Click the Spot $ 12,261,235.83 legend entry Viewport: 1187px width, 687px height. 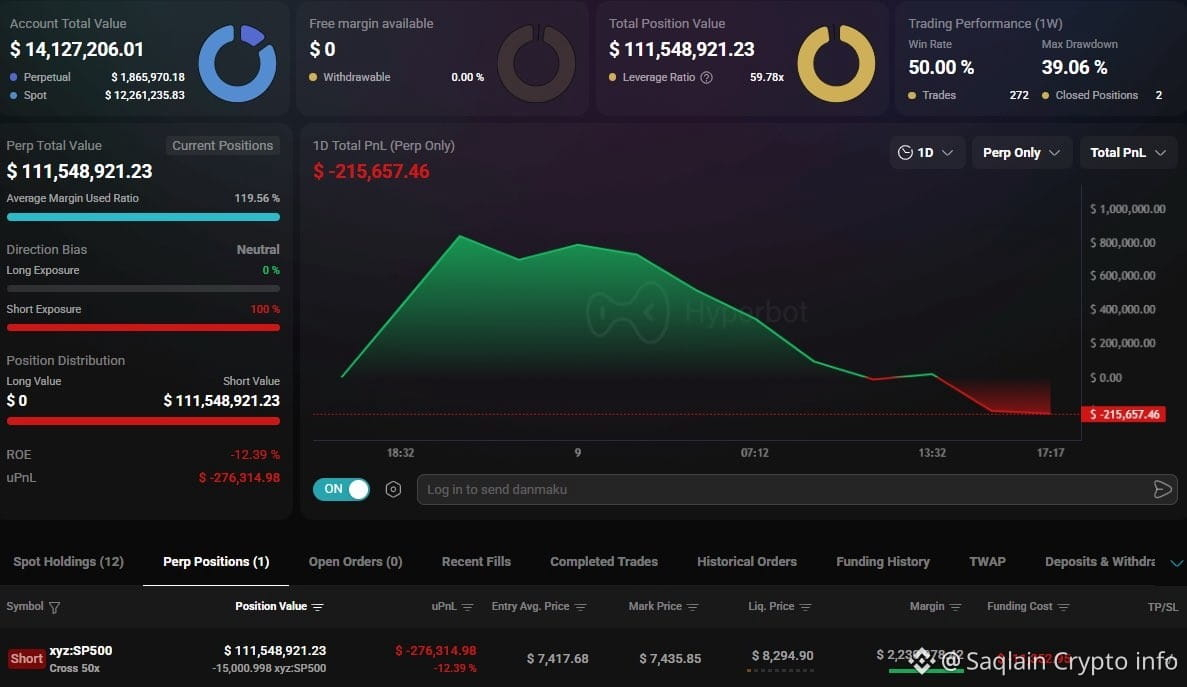97,95
